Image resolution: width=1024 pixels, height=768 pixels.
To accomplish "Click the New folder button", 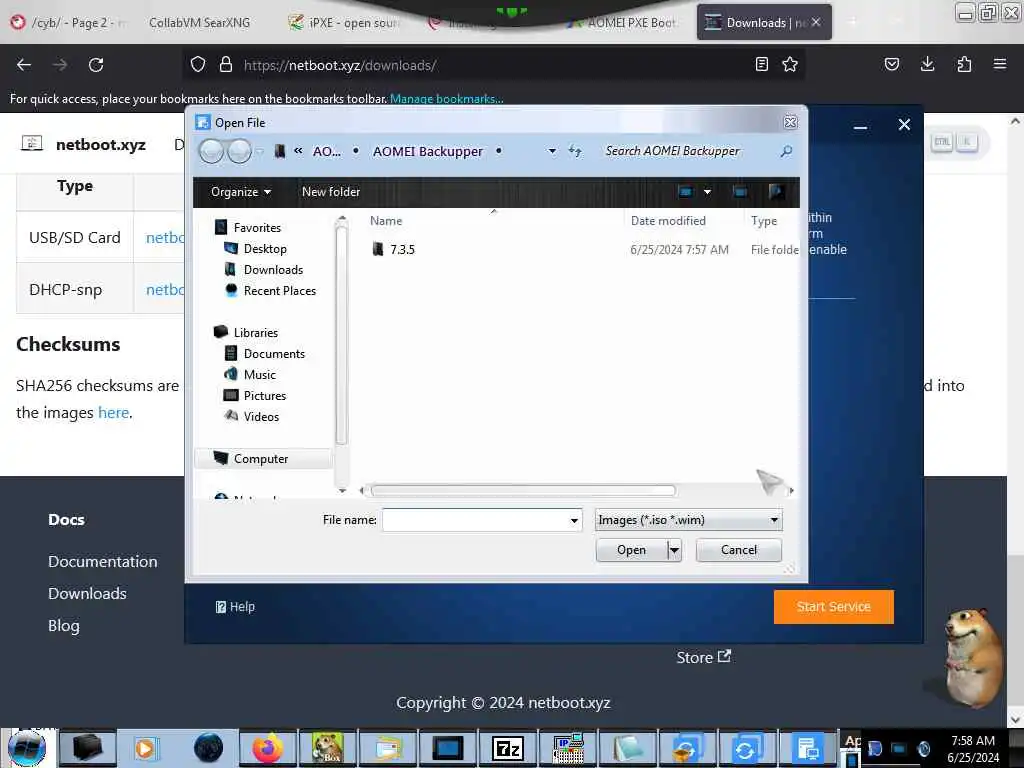I will point(330,191).
